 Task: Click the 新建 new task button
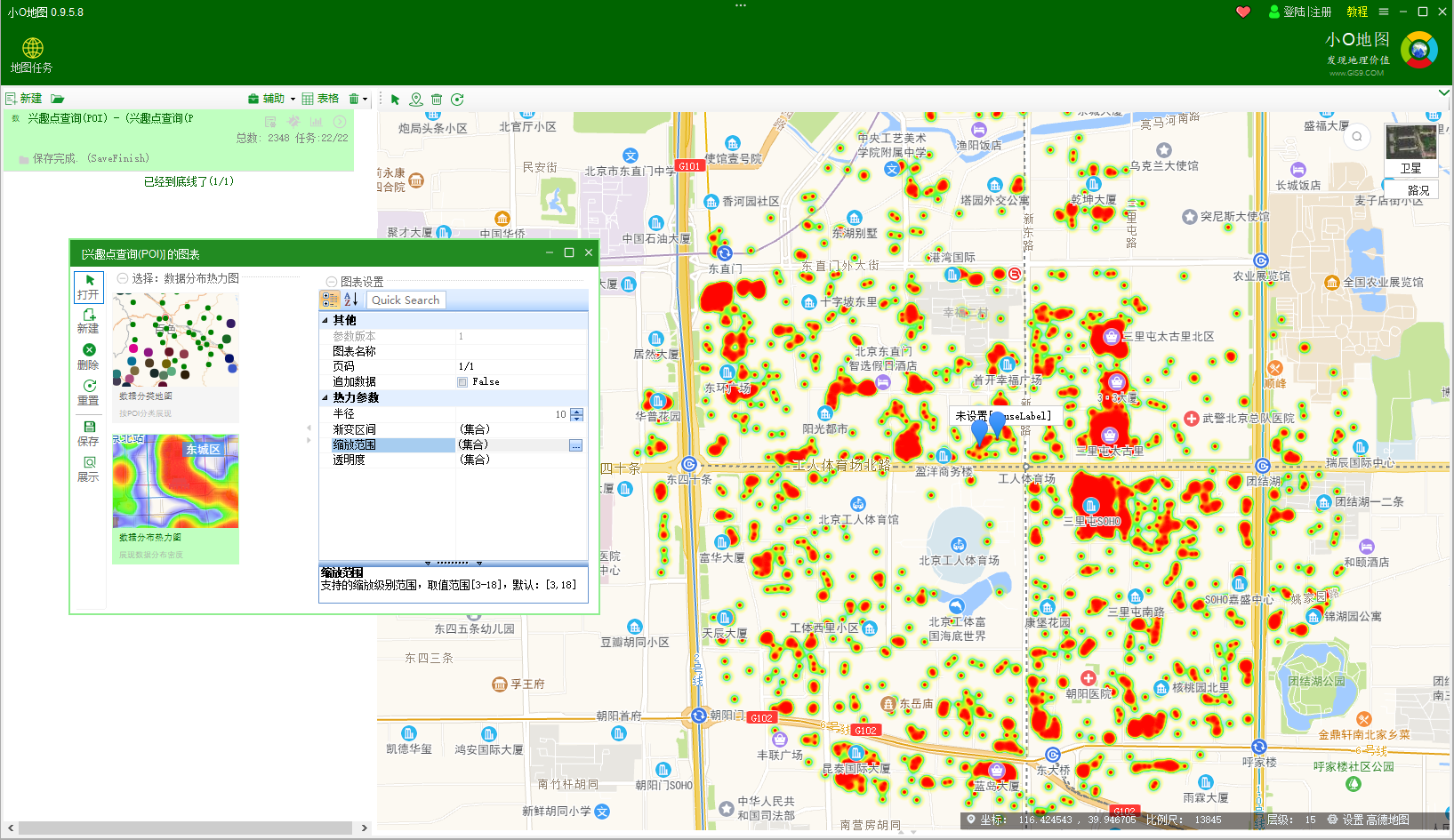pyautogui.click(x=24, y=99)
